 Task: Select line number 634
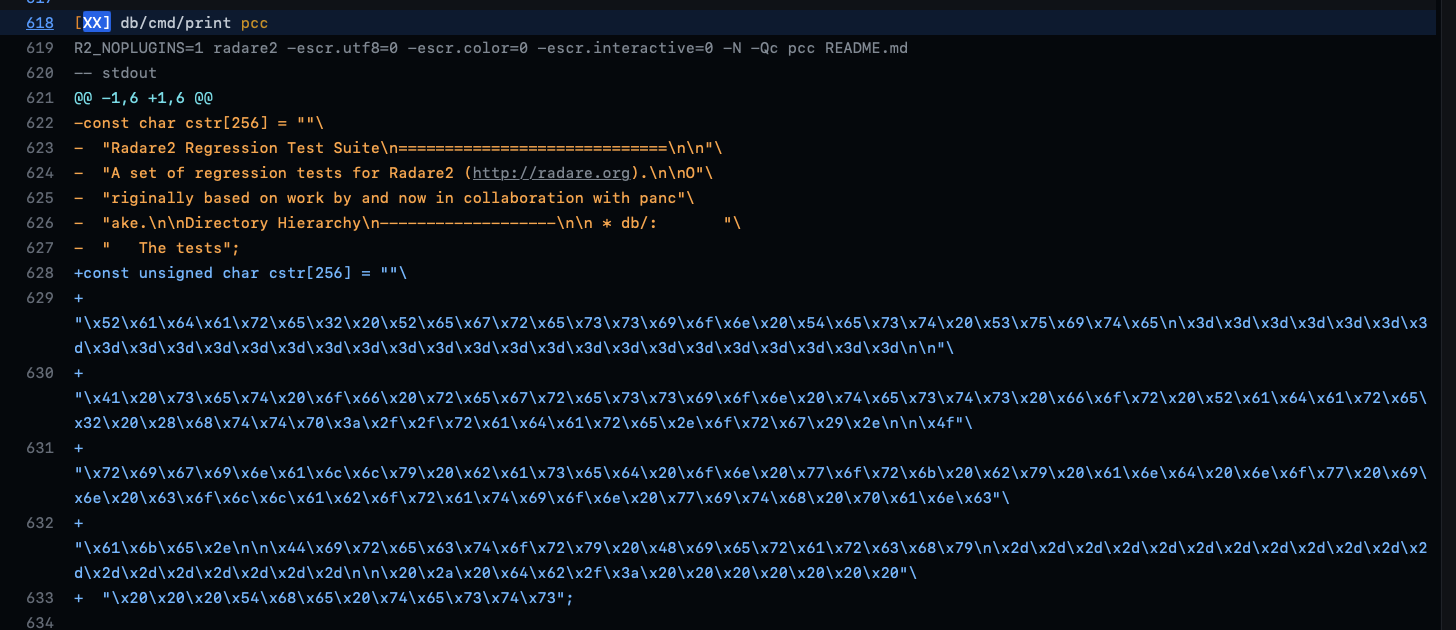(x=41, y=623)
